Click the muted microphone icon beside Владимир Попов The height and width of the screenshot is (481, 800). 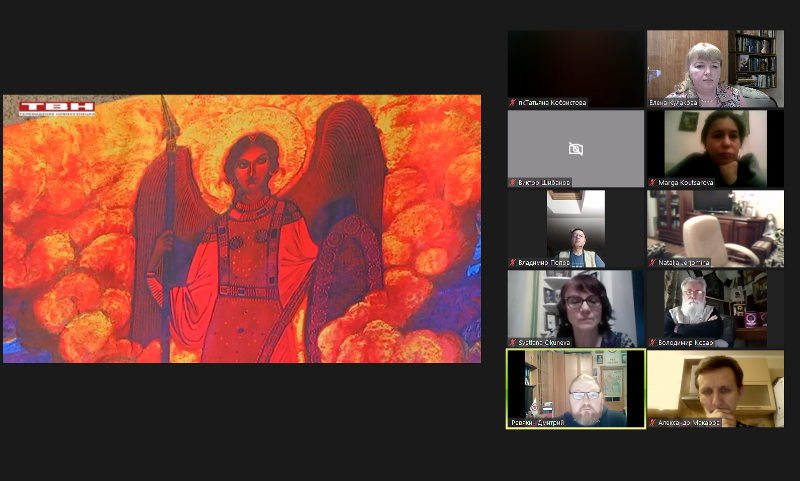[513, 262]
